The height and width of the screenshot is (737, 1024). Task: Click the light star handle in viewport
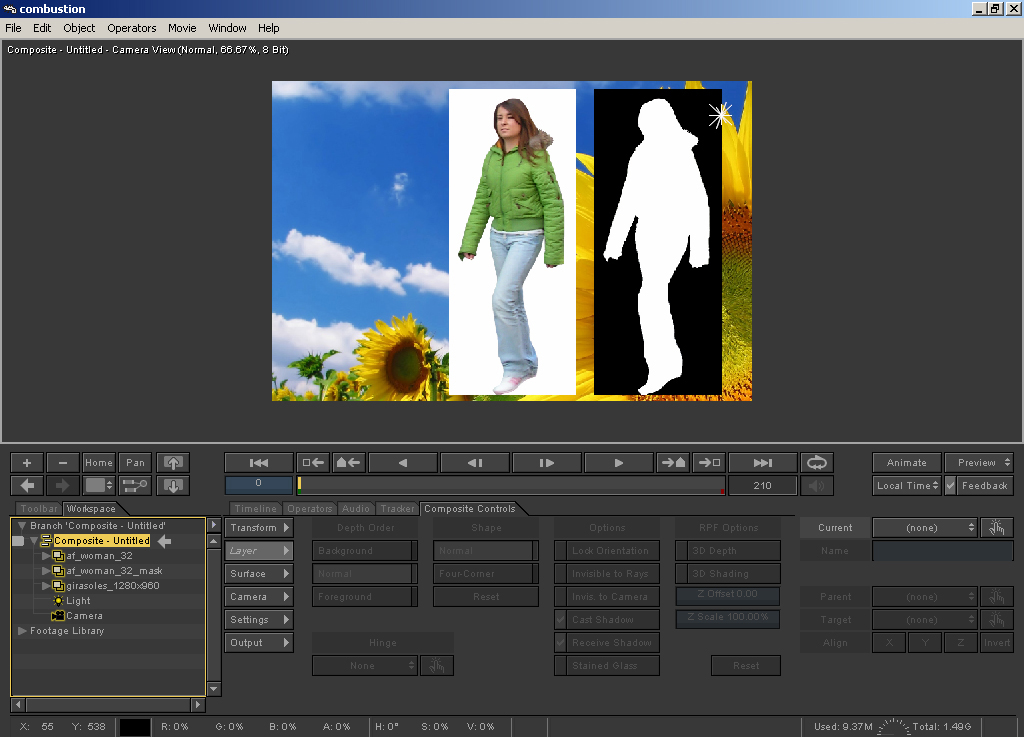point(720,116)
